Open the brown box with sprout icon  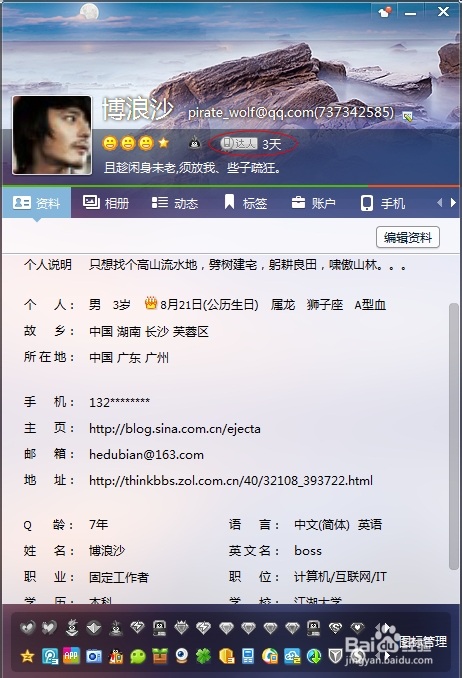point(160,656)
